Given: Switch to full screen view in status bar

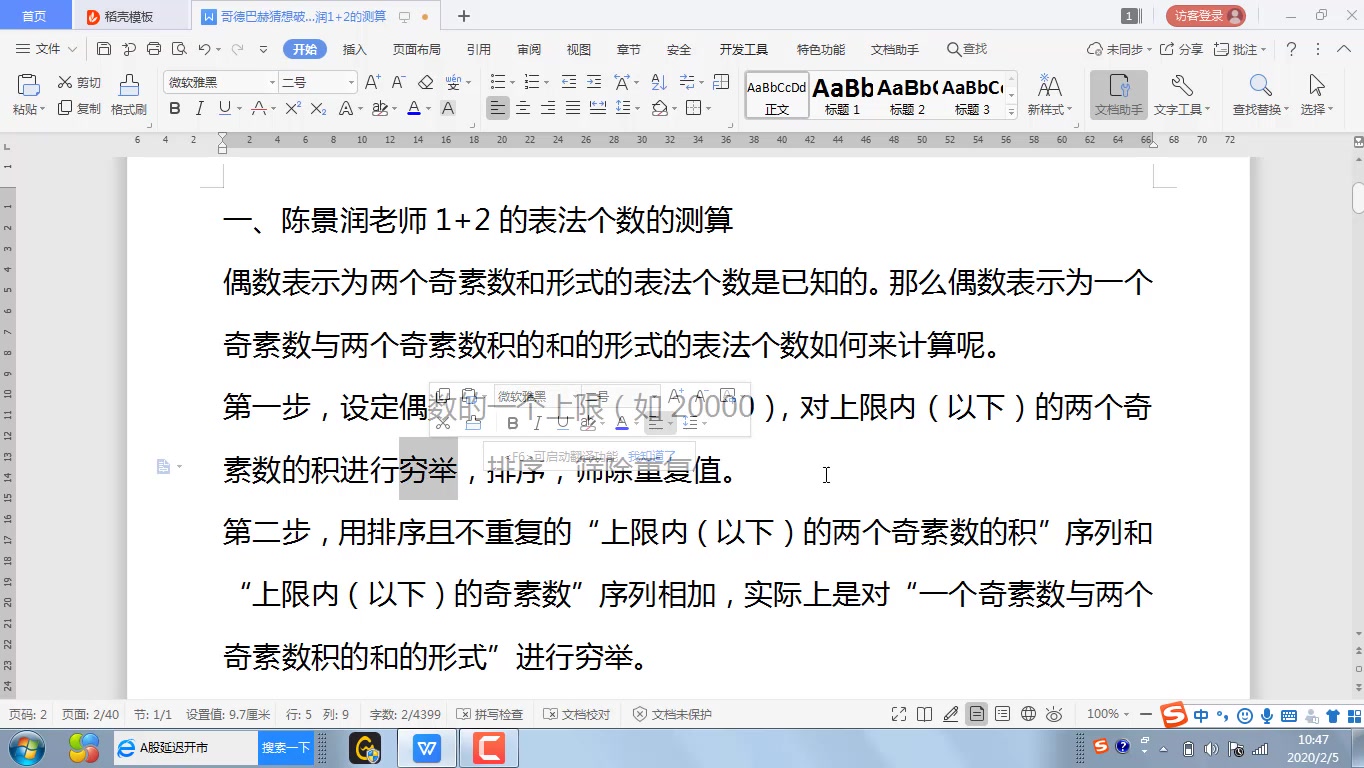Looking at the screenshot, I should click(899, 714).
